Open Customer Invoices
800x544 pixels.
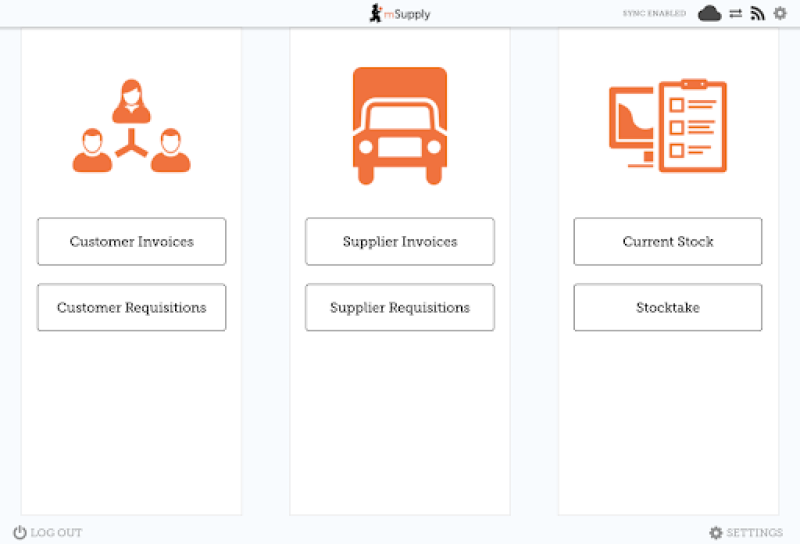tap(131, 242)
